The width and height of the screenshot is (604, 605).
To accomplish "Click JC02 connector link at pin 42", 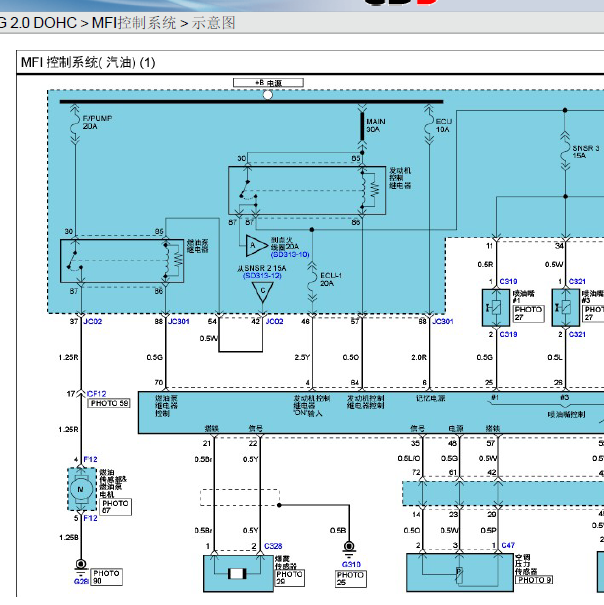I will coord(274,321).
